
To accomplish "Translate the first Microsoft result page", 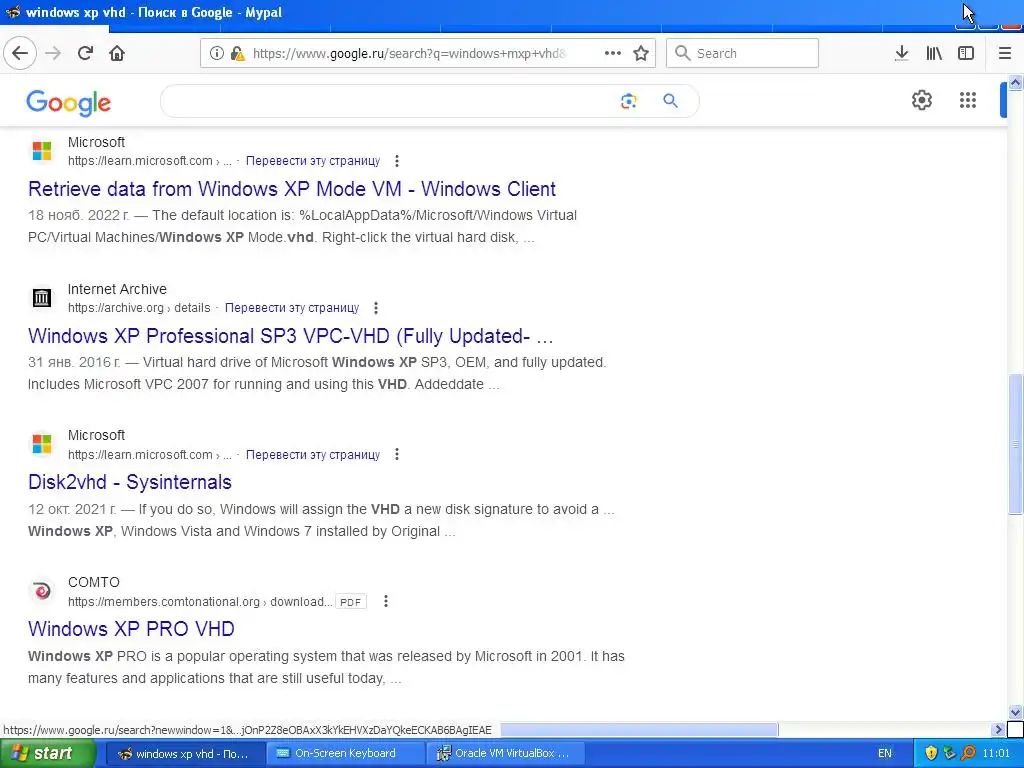I will tap(313, 161).
